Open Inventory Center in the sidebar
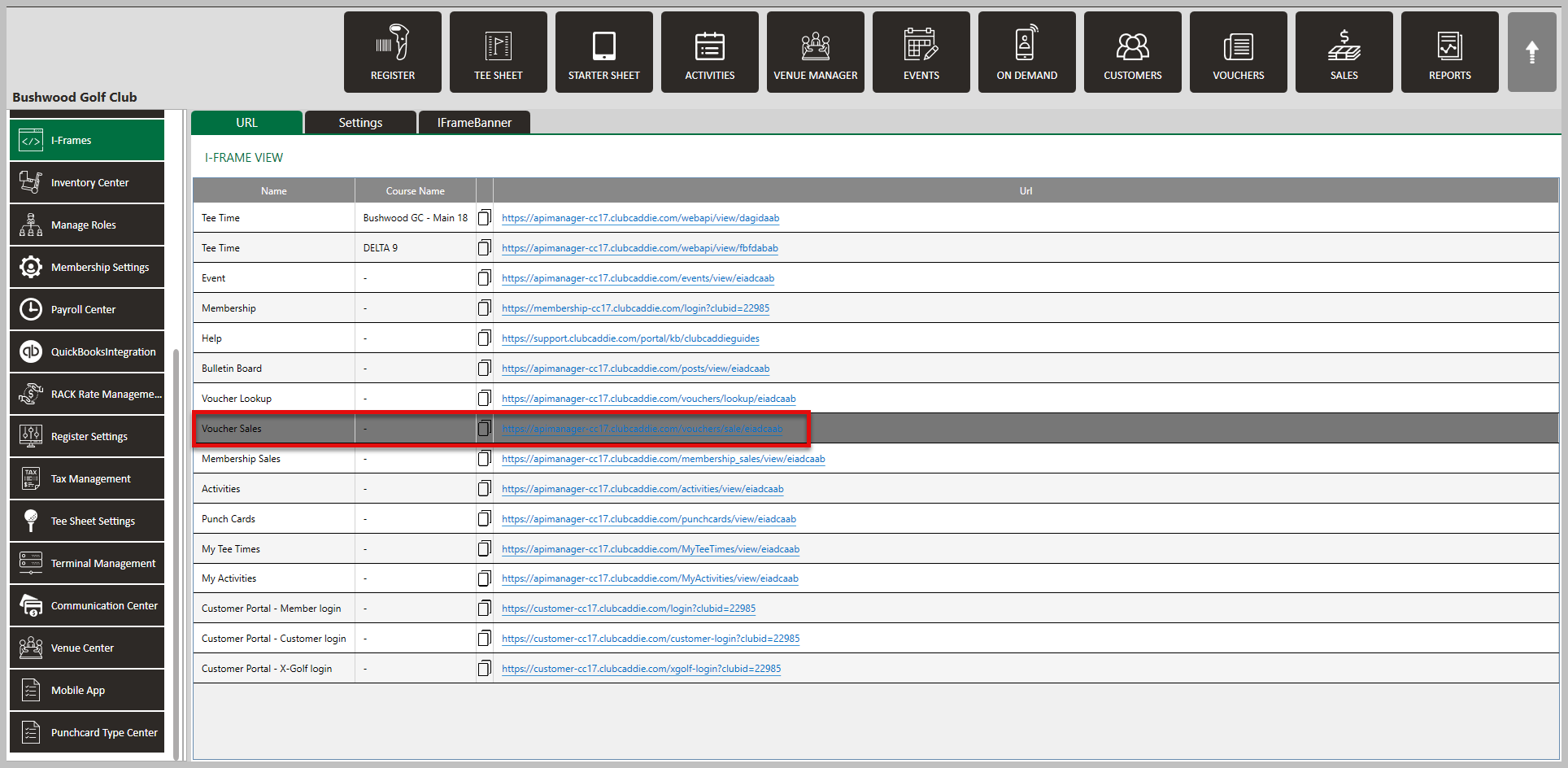This screenshot has height=768, width=1568. (87, 182)
